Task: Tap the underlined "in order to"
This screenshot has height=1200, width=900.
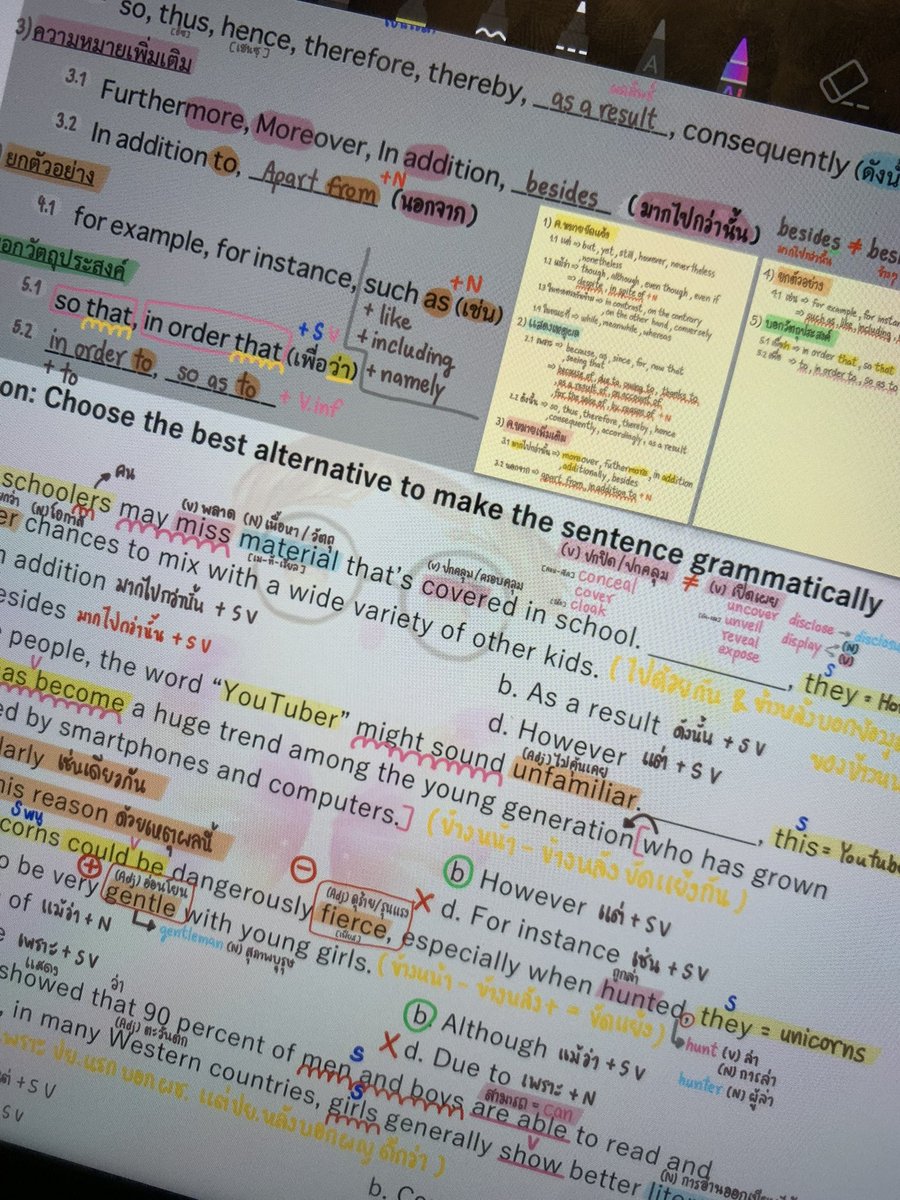Action: tap(100, 352)
